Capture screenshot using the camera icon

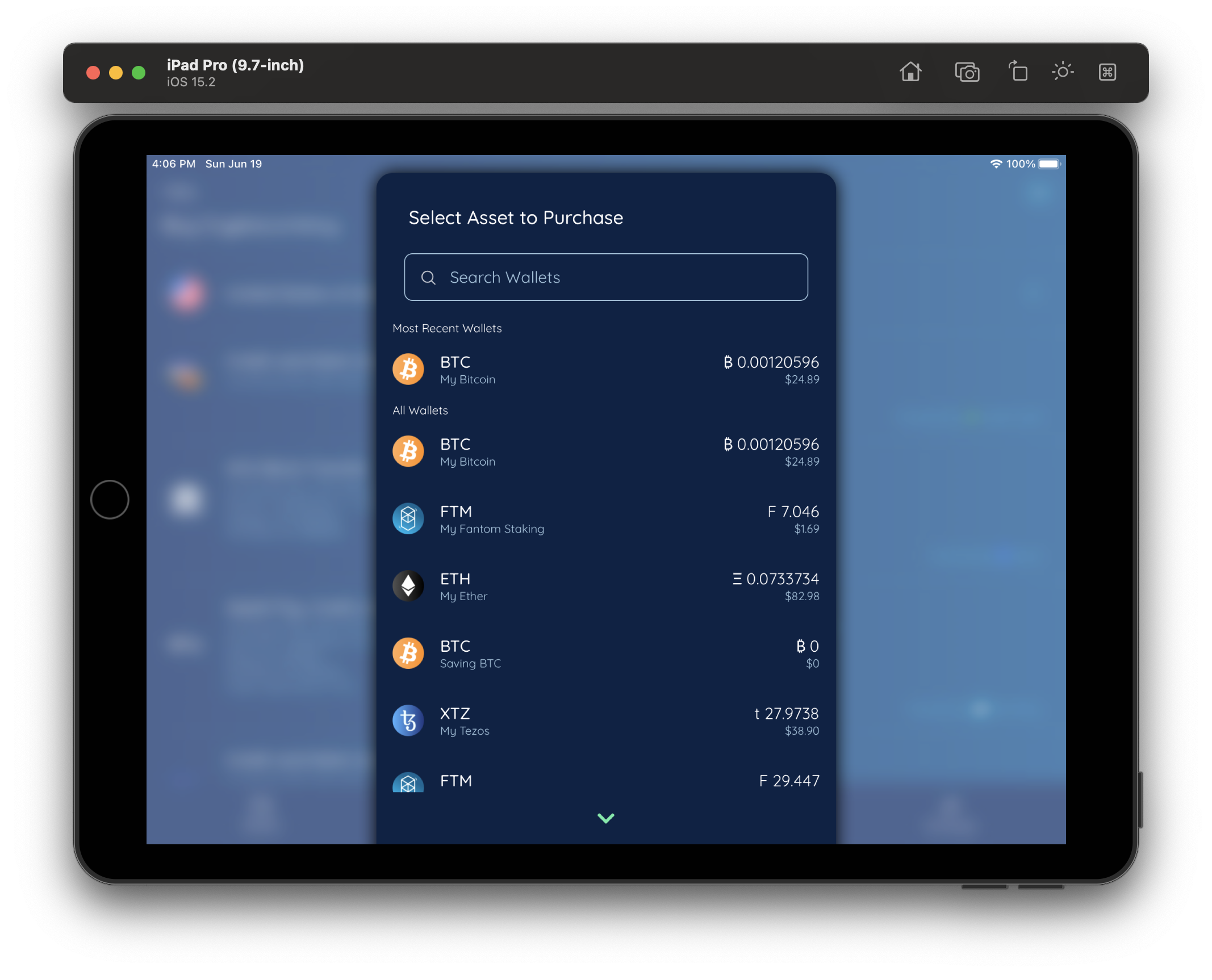[x=968, y=72]
